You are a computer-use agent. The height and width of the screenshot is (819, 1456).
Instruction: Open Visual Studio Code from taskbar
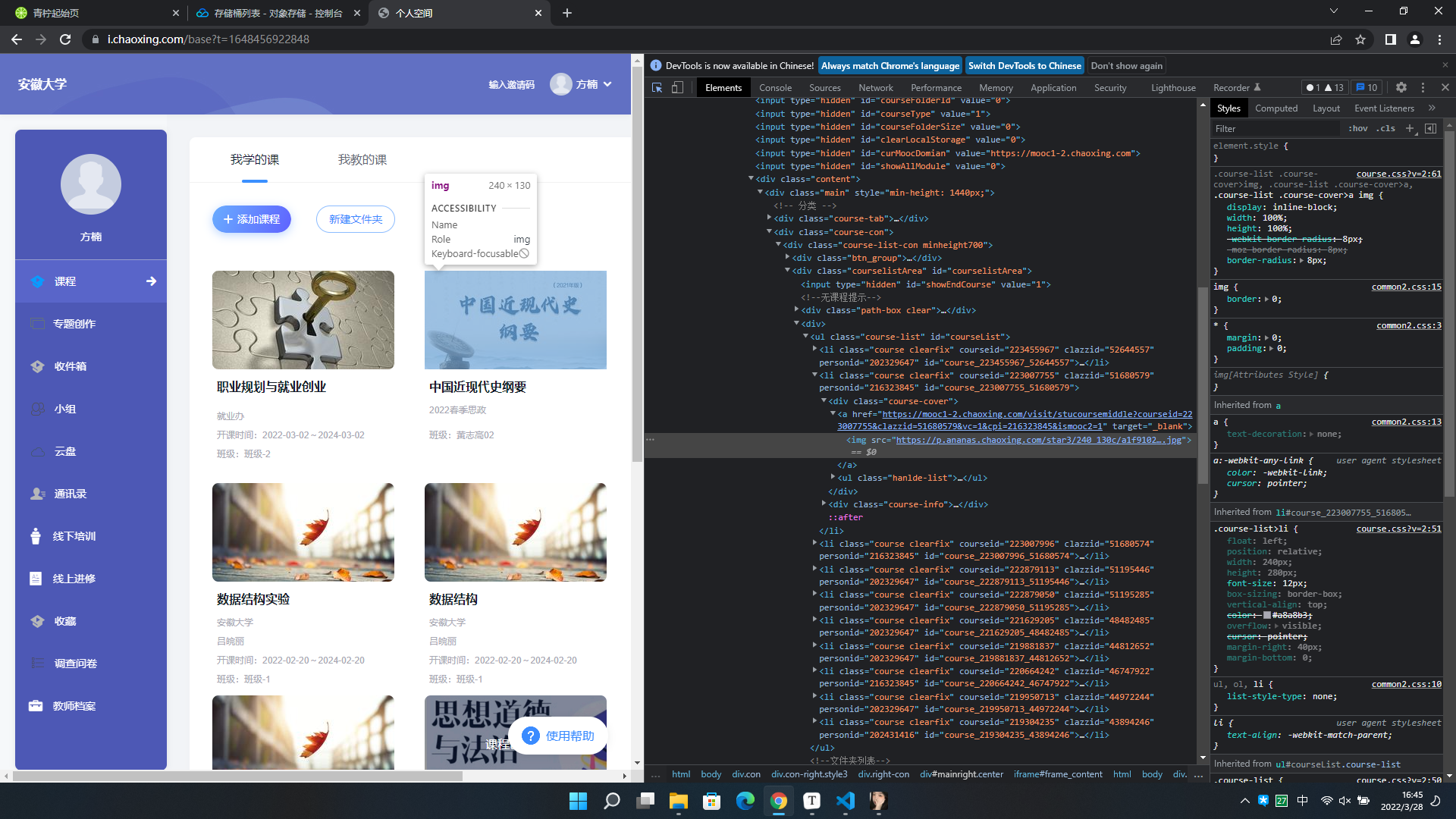(845, 801)
